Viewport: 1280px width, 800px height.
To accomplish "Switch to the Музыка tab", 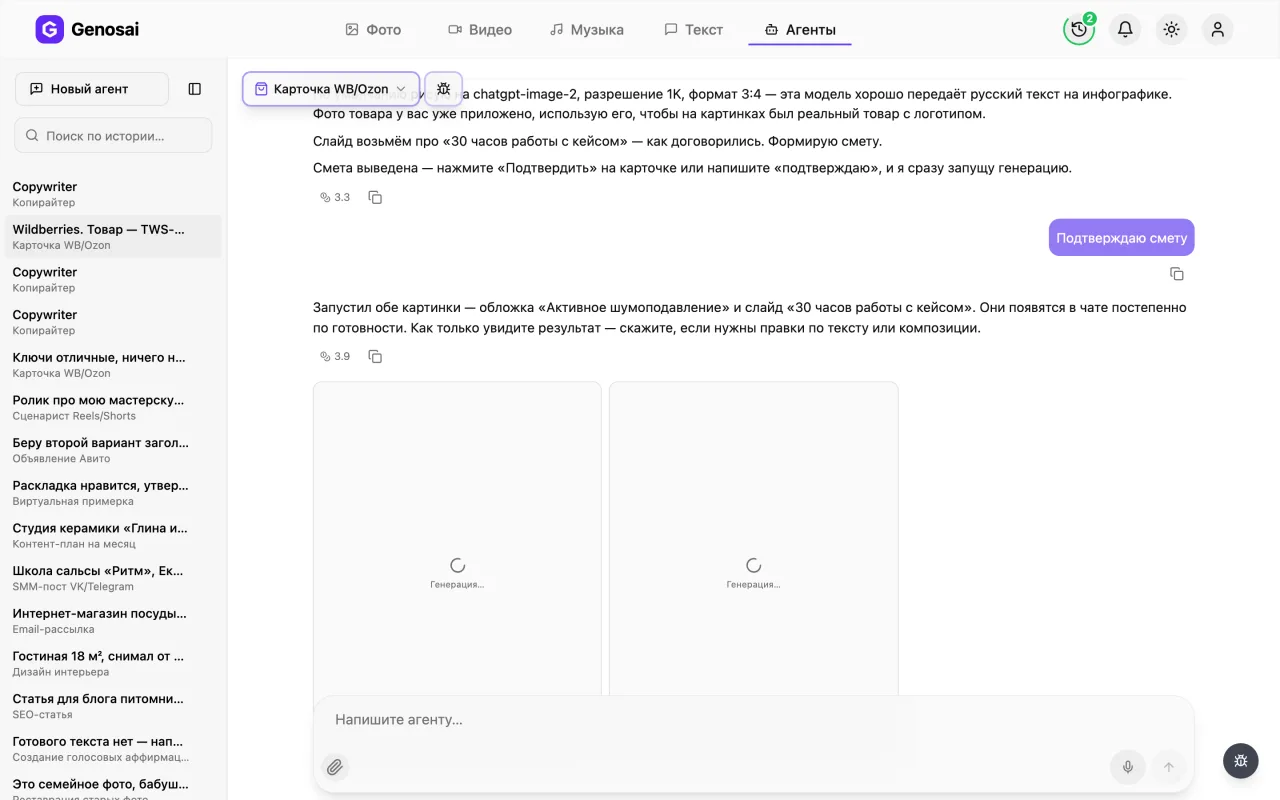I will [587, 30].
